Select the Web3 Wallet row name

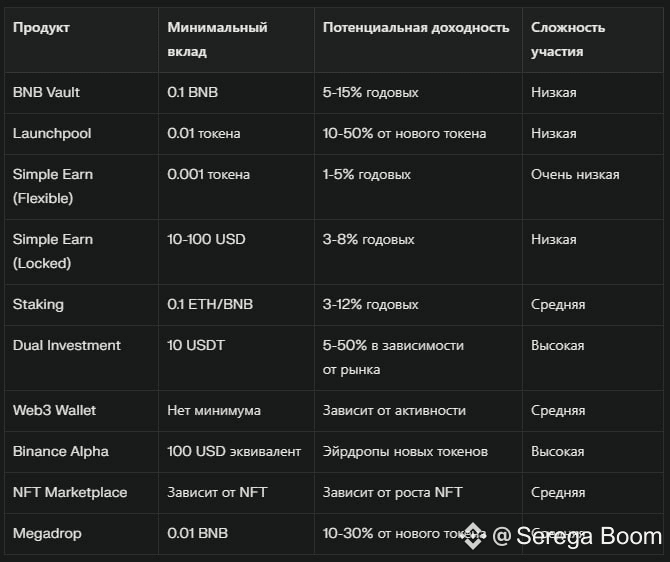point(54,410)
